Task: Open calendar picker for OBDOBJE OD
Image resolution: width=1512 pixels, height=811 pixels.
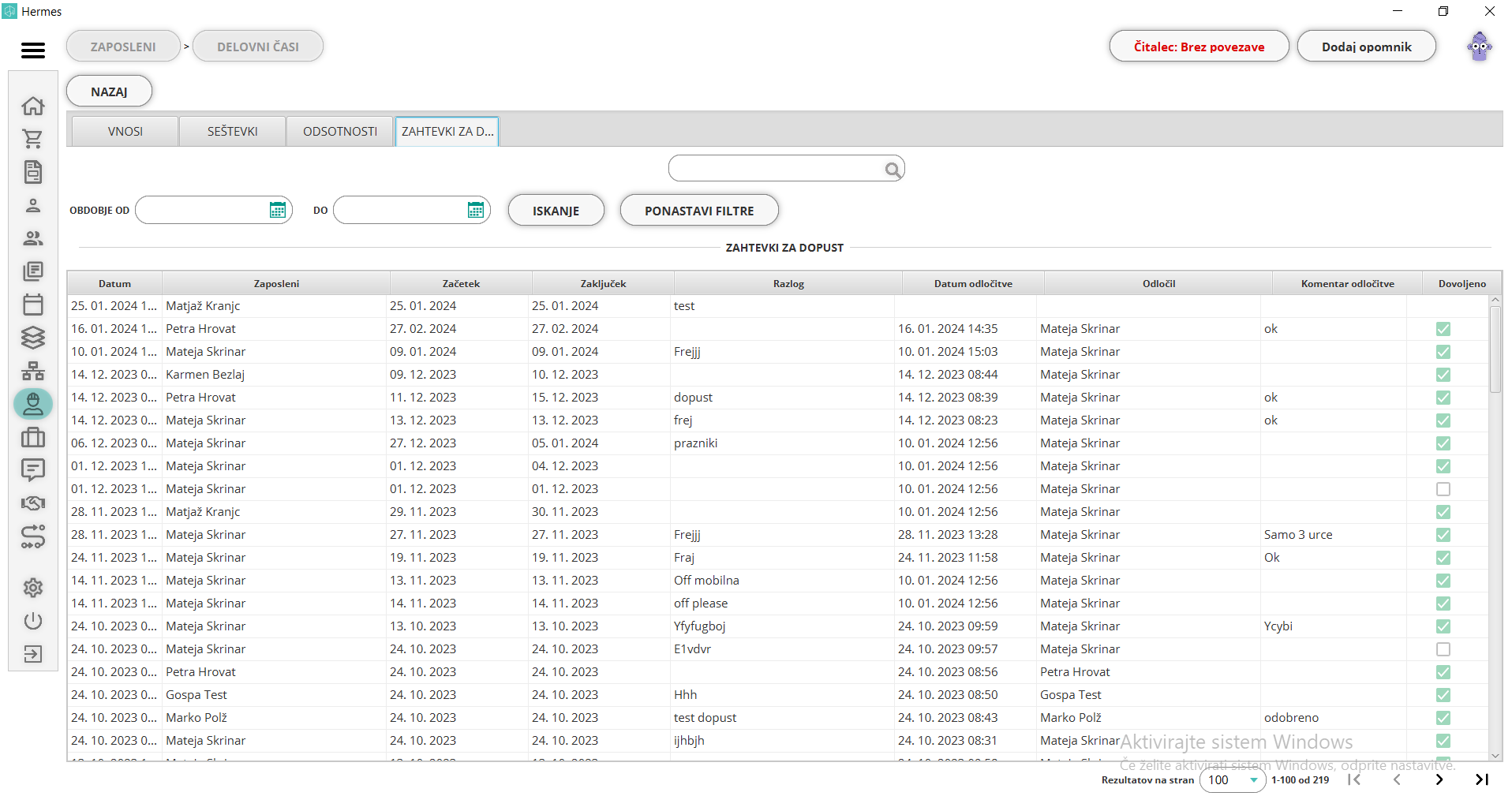Action: [278, 210]
